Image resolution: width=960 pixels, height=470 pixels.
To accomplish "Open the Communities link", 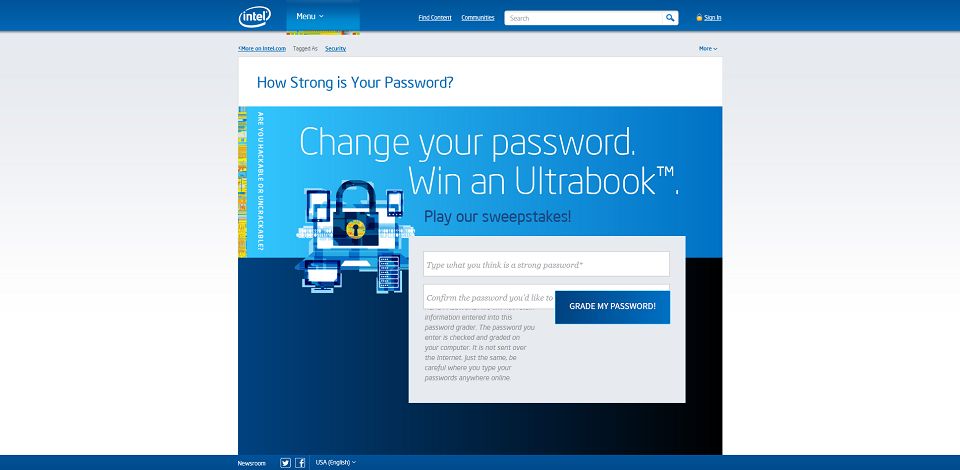I will click(478, 18).
